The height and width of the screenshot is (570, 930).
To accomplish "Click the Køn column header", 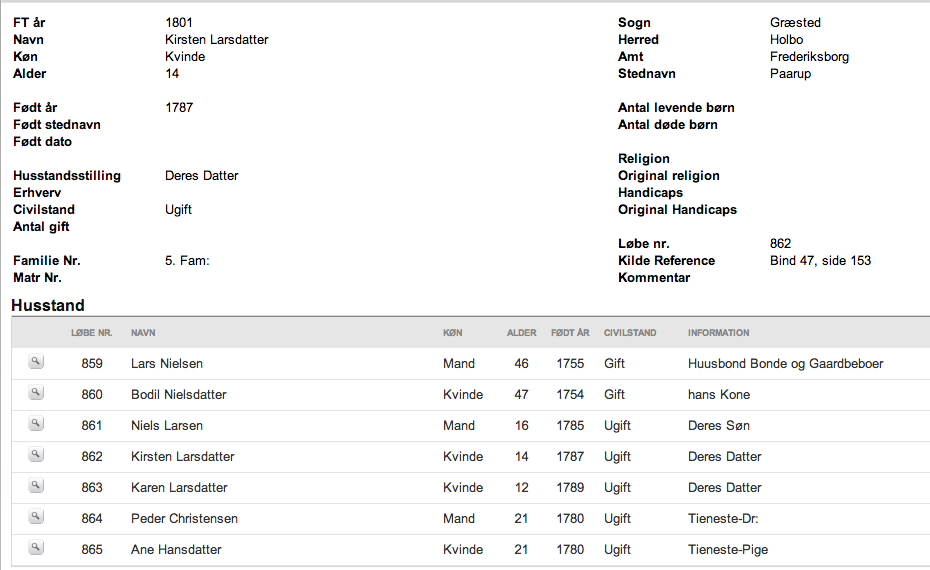I will coord(453,333).
